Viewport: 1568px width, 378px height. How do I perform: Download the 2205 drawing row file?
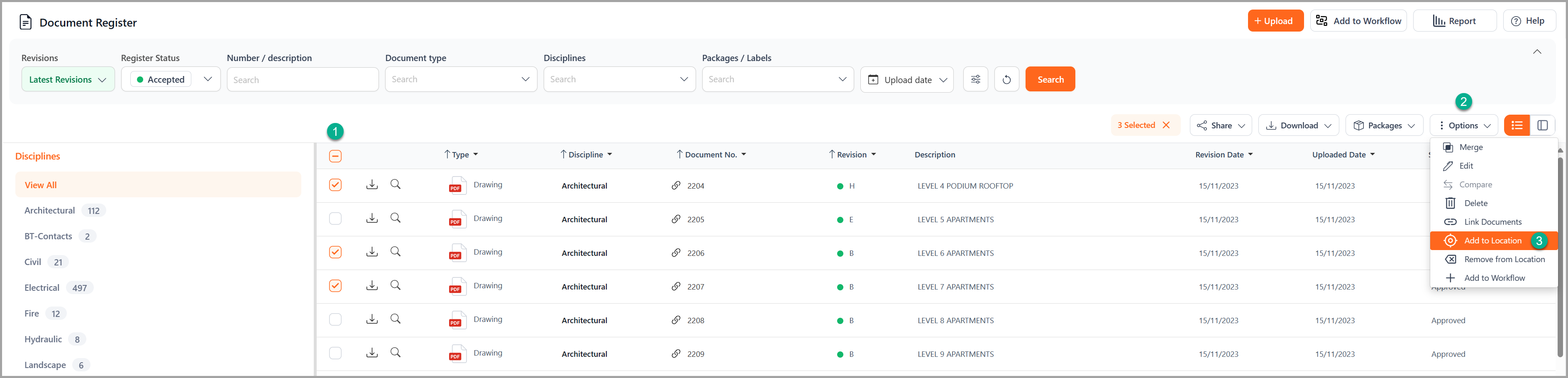point(372,218)
